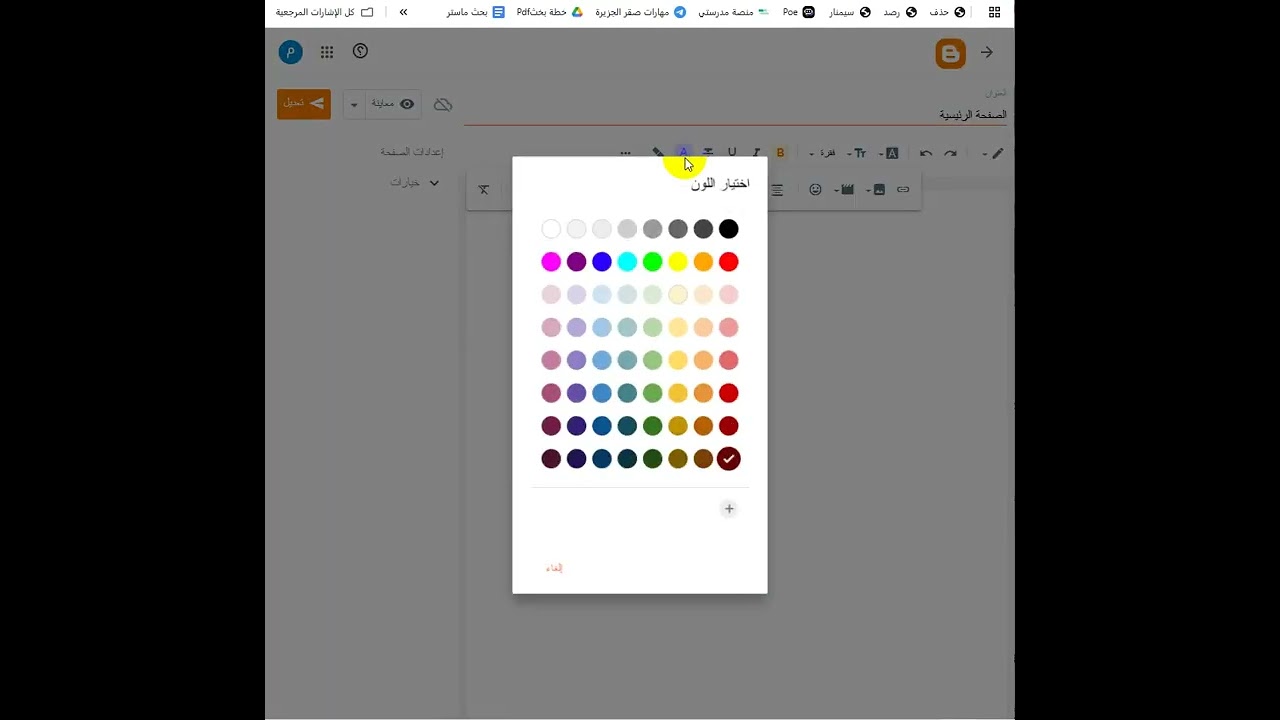This screenshot has height=720, width=1280.
Task: Open the رصد bookmark
Action: click(x=900, y=12)
